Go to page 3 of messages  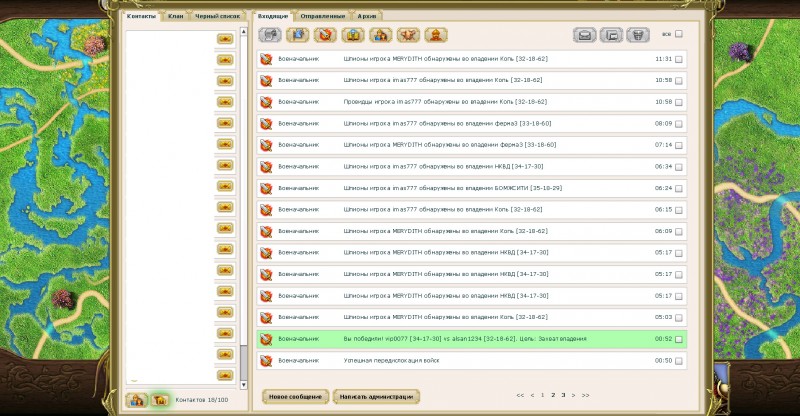563,395
